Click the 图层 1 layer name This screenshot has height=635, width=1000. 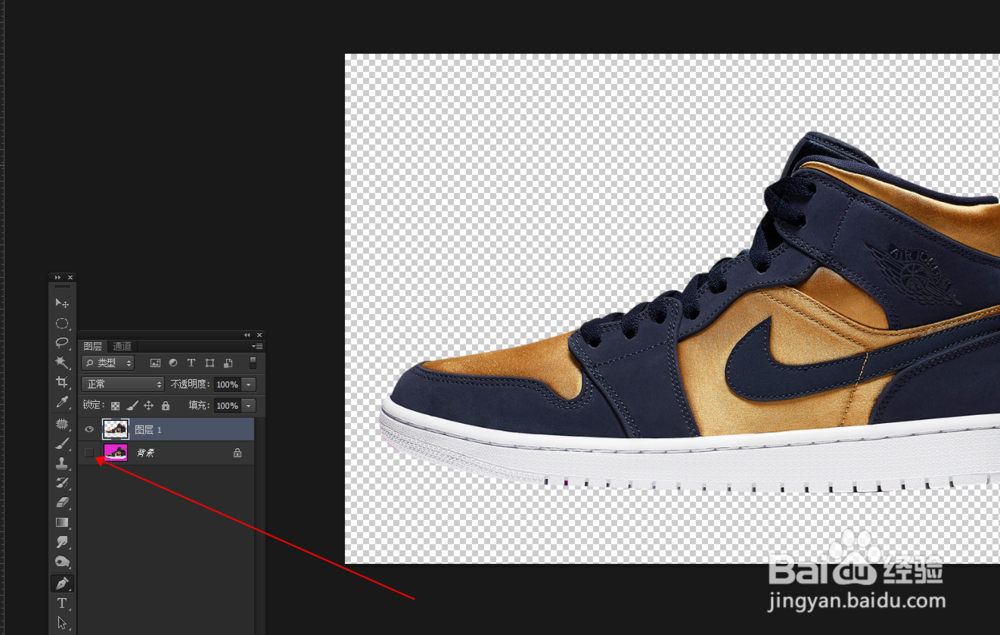point(148,430)
